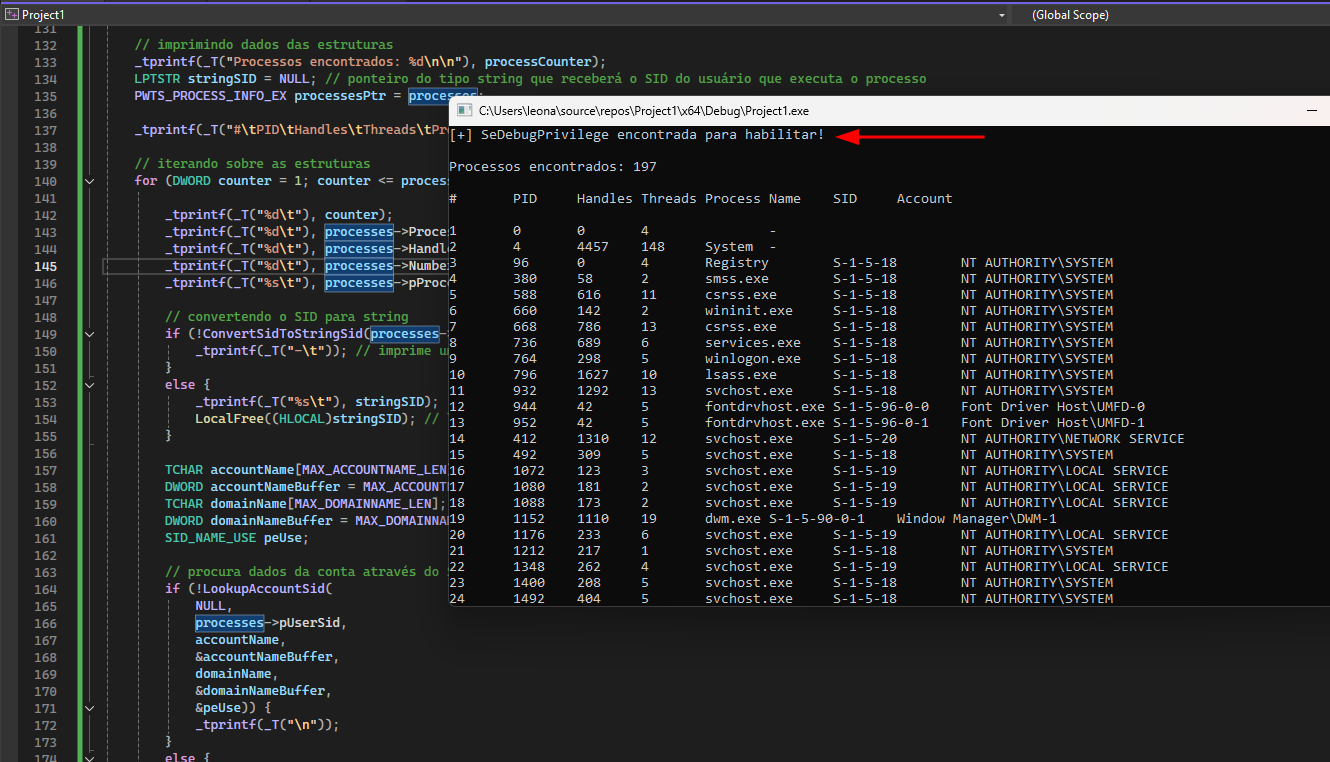This screenshot has width=1330, height=762.
Task: Collapse the code block at line 171
Action: pos(89,708)
